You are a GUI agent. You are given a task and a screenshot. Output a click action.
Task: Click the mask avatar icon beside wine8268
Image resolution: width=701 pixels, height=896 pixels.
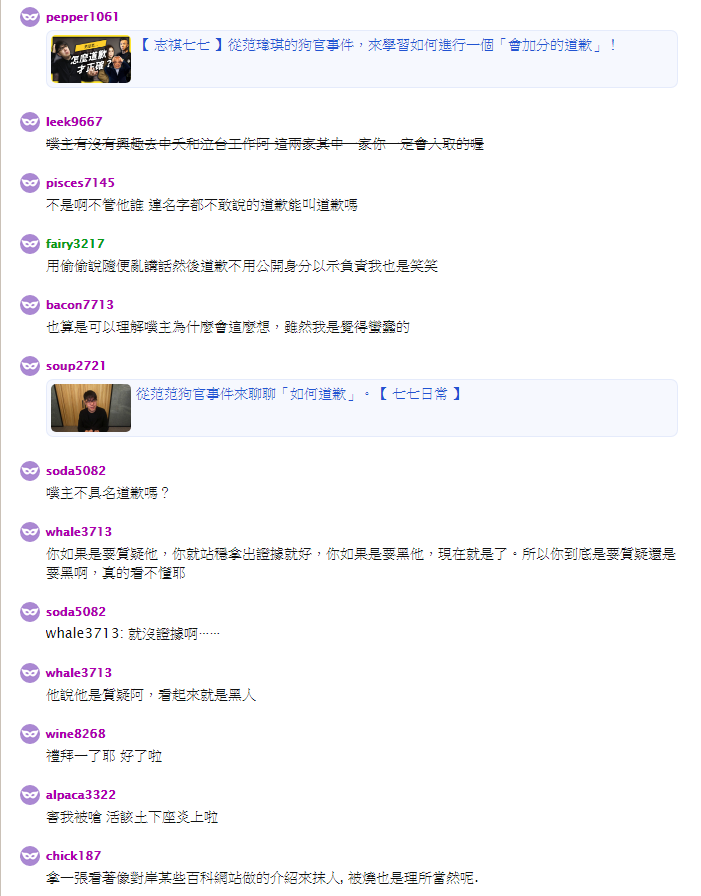pyautogui.click(x=30, y=734)
